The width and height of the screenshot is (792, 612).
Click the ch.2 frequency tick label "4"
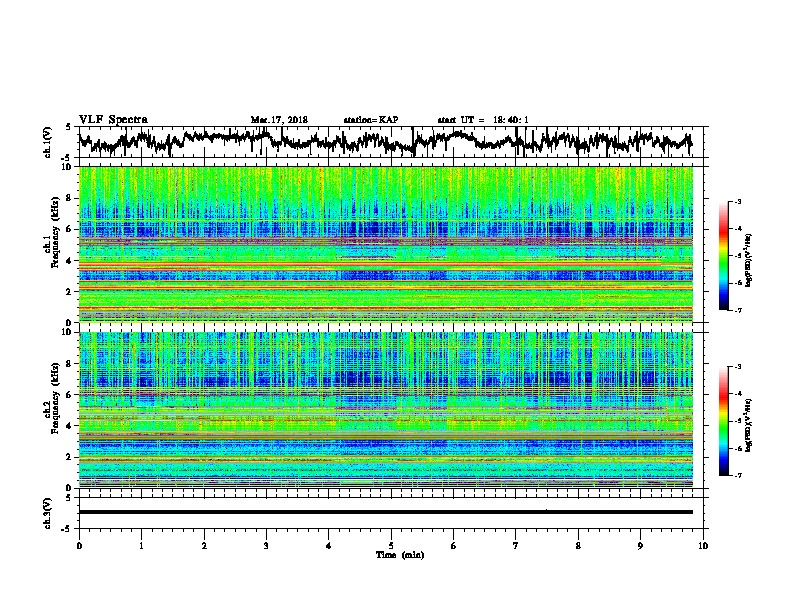[x=69, y=426]
